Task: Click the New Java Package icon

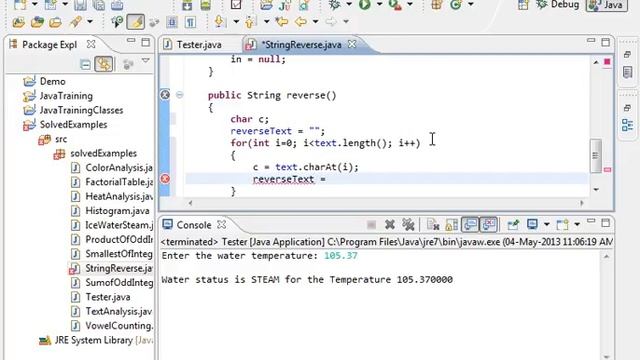Action: pos(437,4)
